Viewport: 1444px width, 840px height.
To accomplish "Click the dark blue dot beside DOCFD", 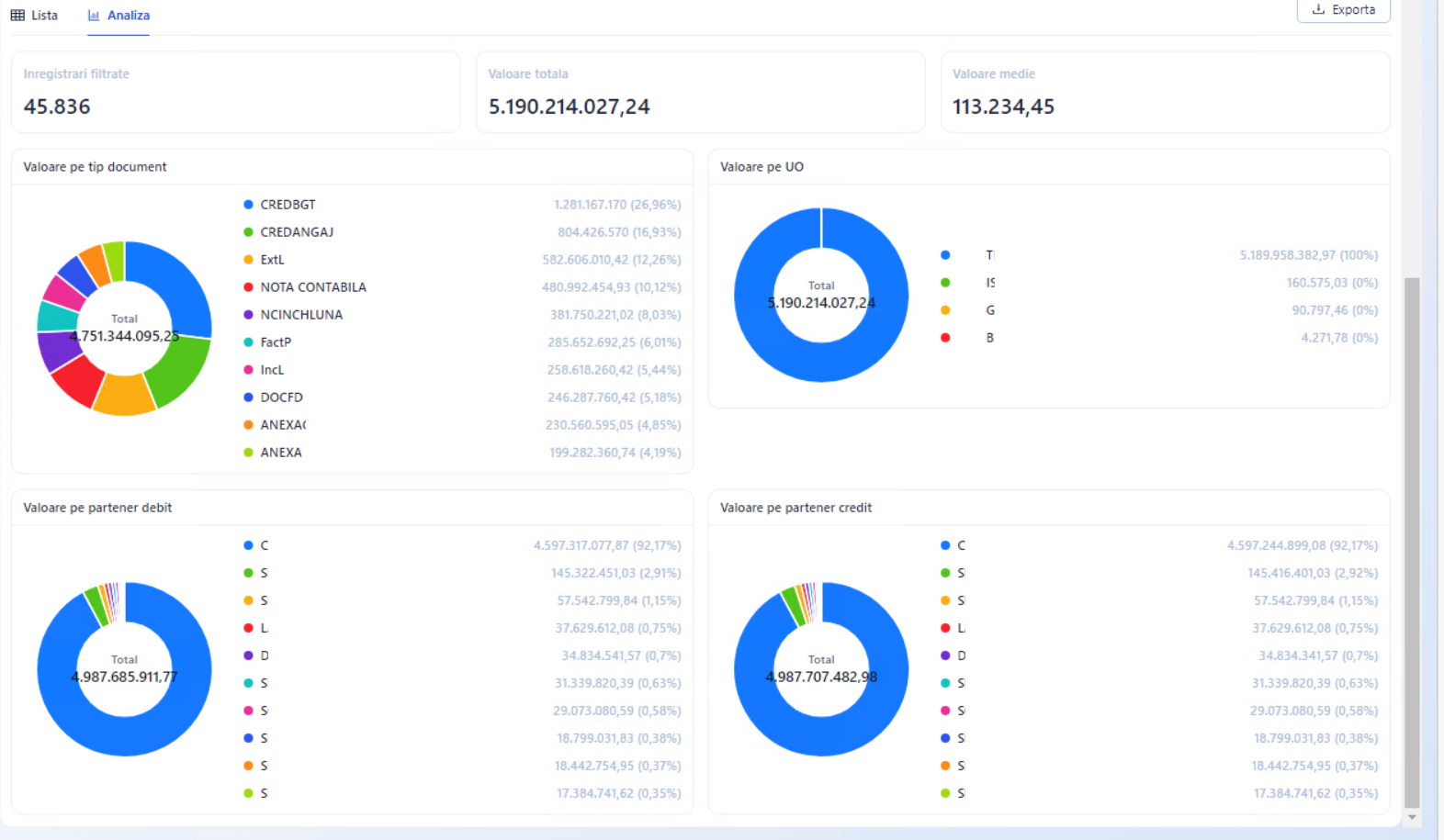I will point(248,398).
